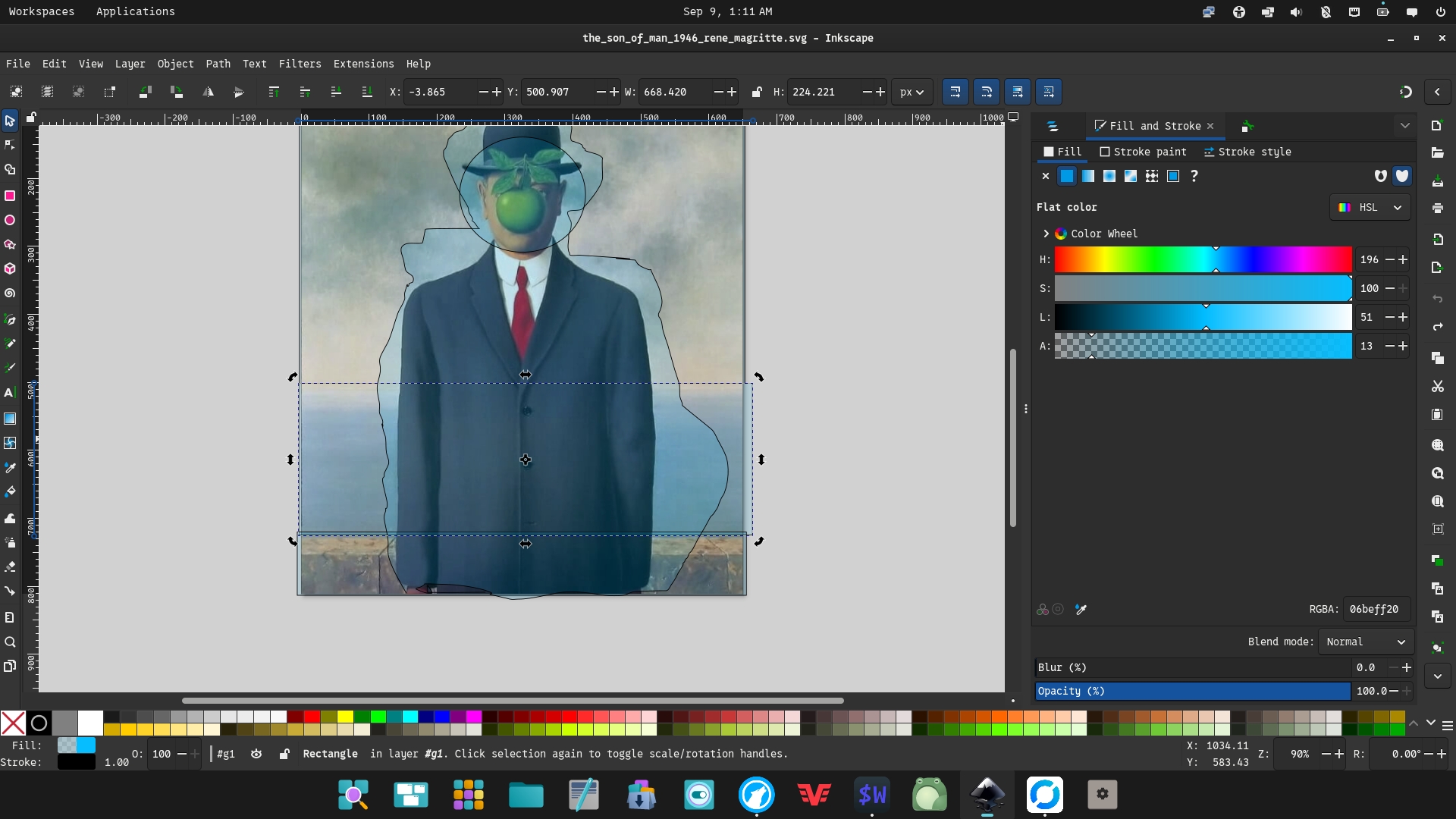
Task: Choose the pattern fill type
Action: (x=1152, y=176)
